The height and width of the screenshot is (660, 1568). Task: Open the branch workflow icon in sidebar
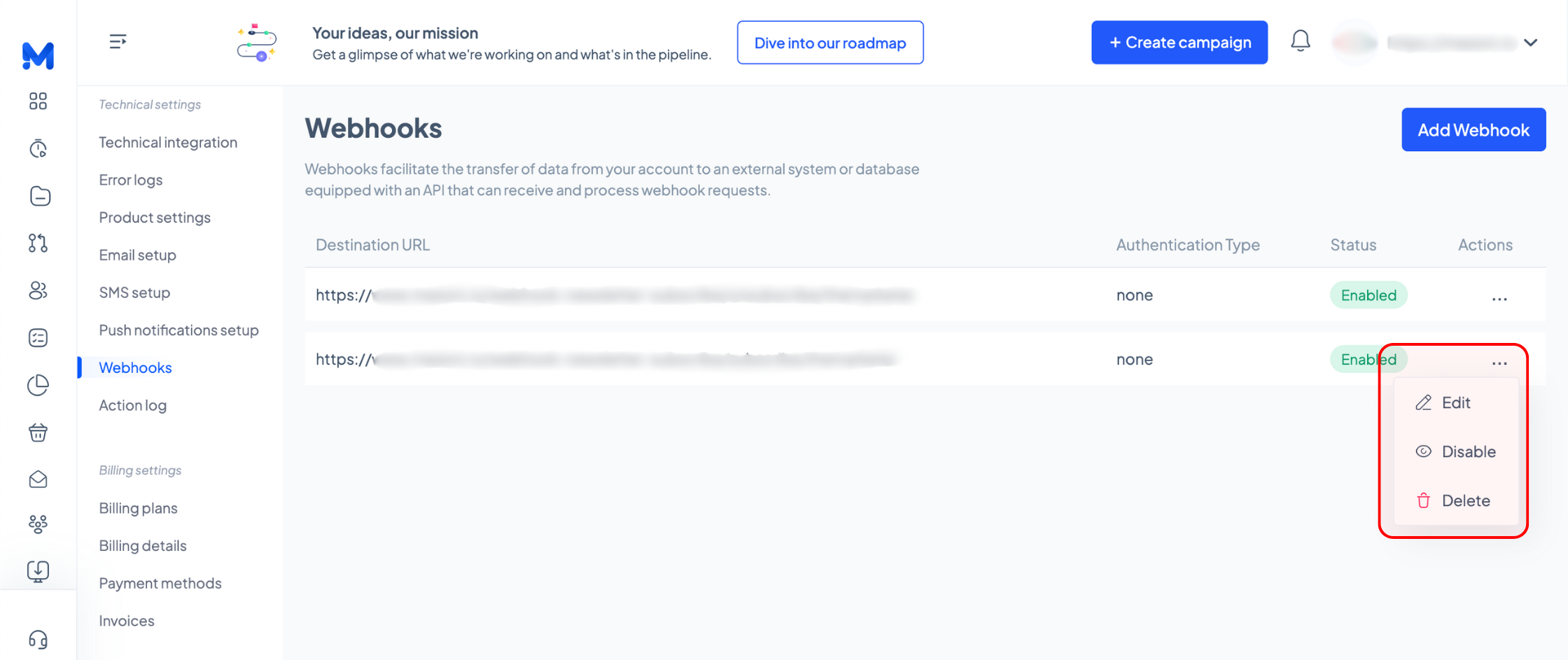(x=38, y=243)
